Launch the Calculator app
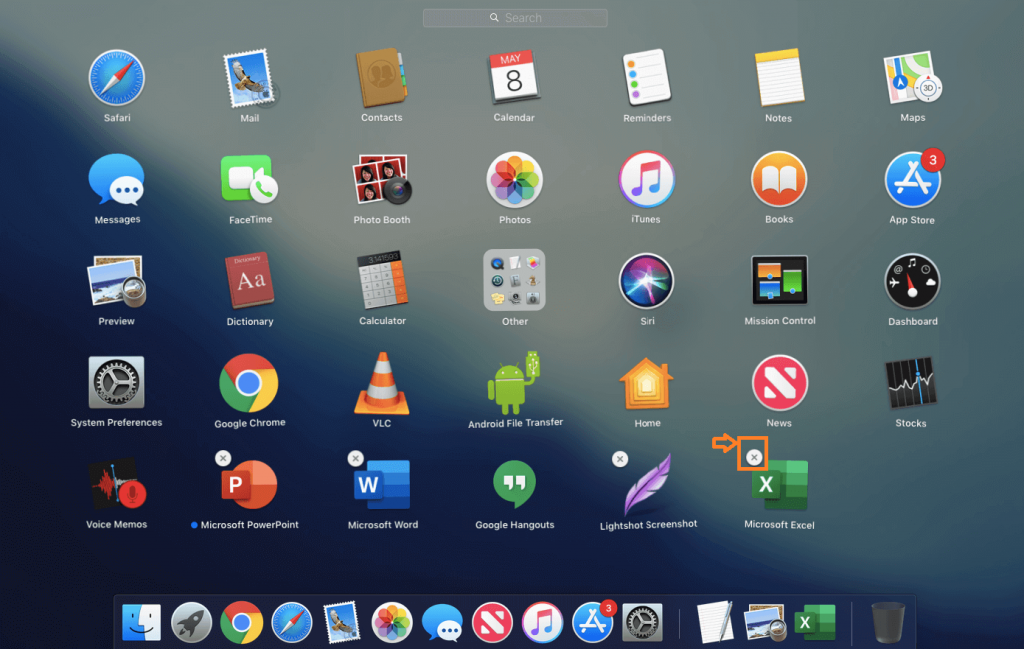The height and width of the screenshot is (649, 1024). pos(382,281)
